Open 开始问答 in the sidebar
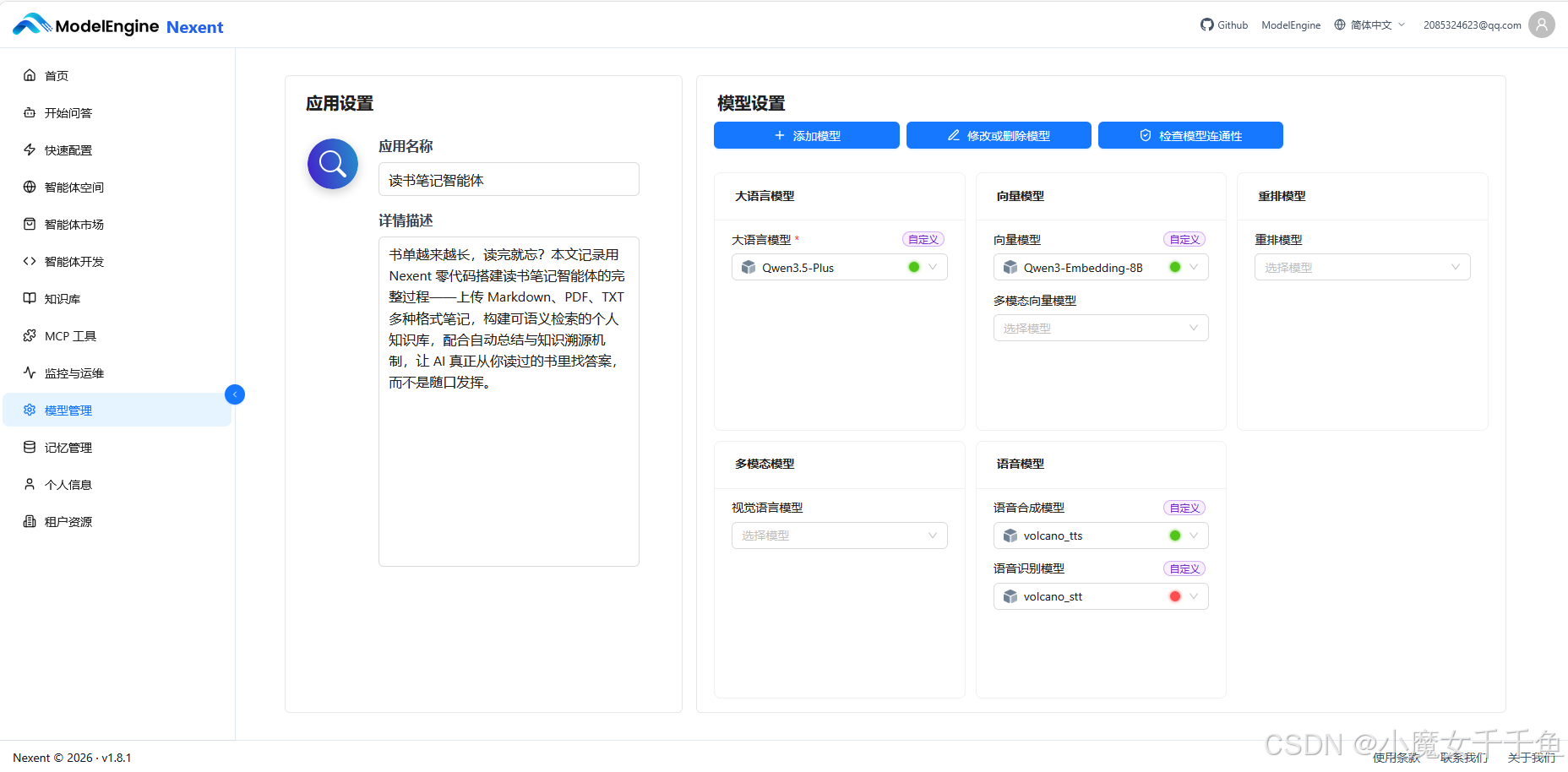Image resolution: width=1568 pixels, height=772 pixels. coord(117,112)
